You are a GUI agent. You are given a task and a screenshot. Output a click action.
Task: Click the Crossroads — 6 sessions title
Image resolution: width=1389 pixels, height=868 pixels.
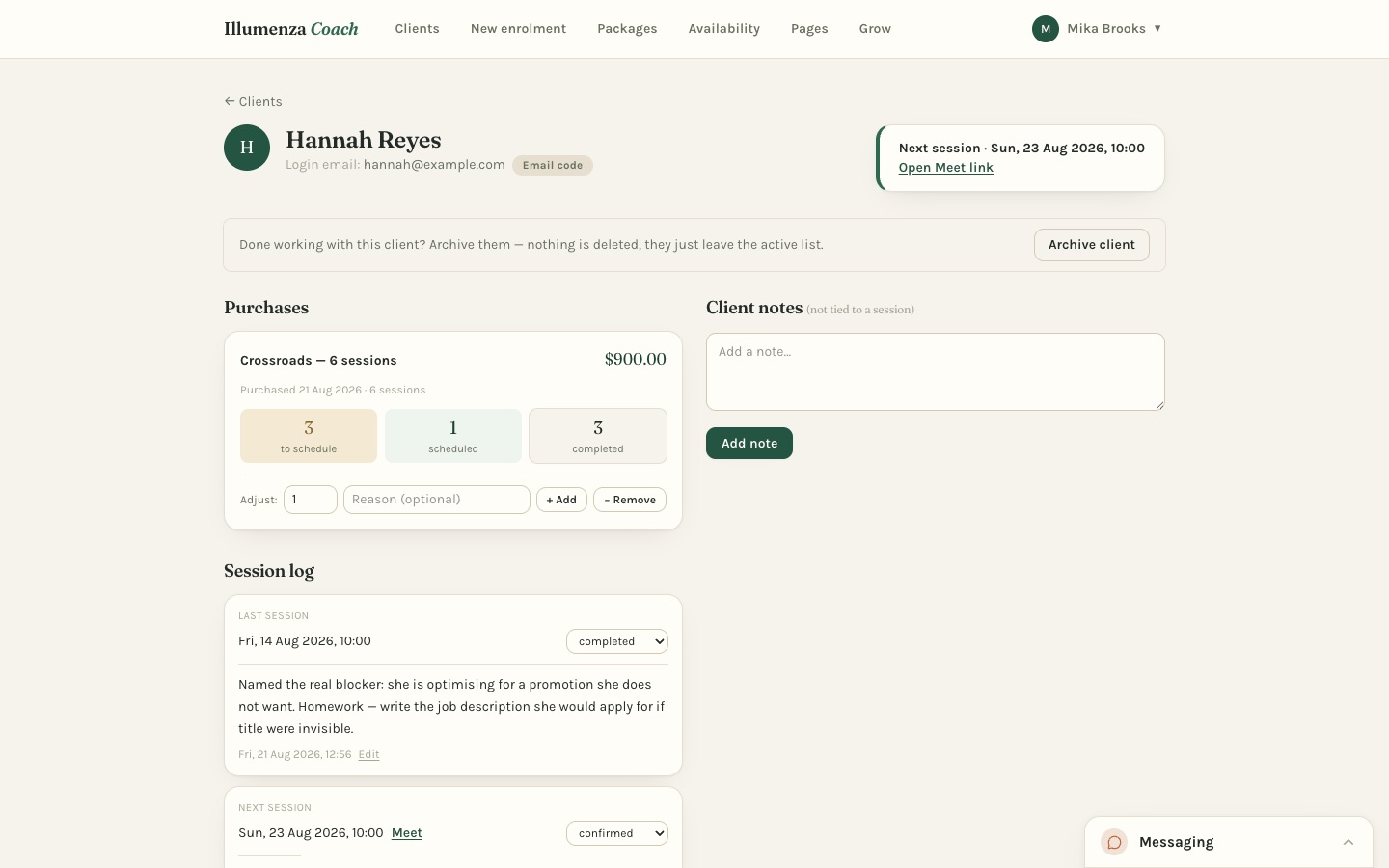(318, 361)
